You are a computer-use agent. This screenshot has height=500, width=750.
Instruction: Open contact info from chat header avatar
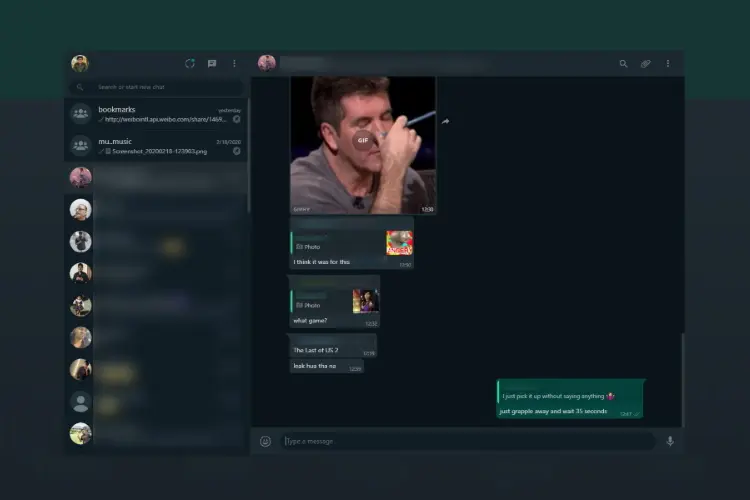267,63
